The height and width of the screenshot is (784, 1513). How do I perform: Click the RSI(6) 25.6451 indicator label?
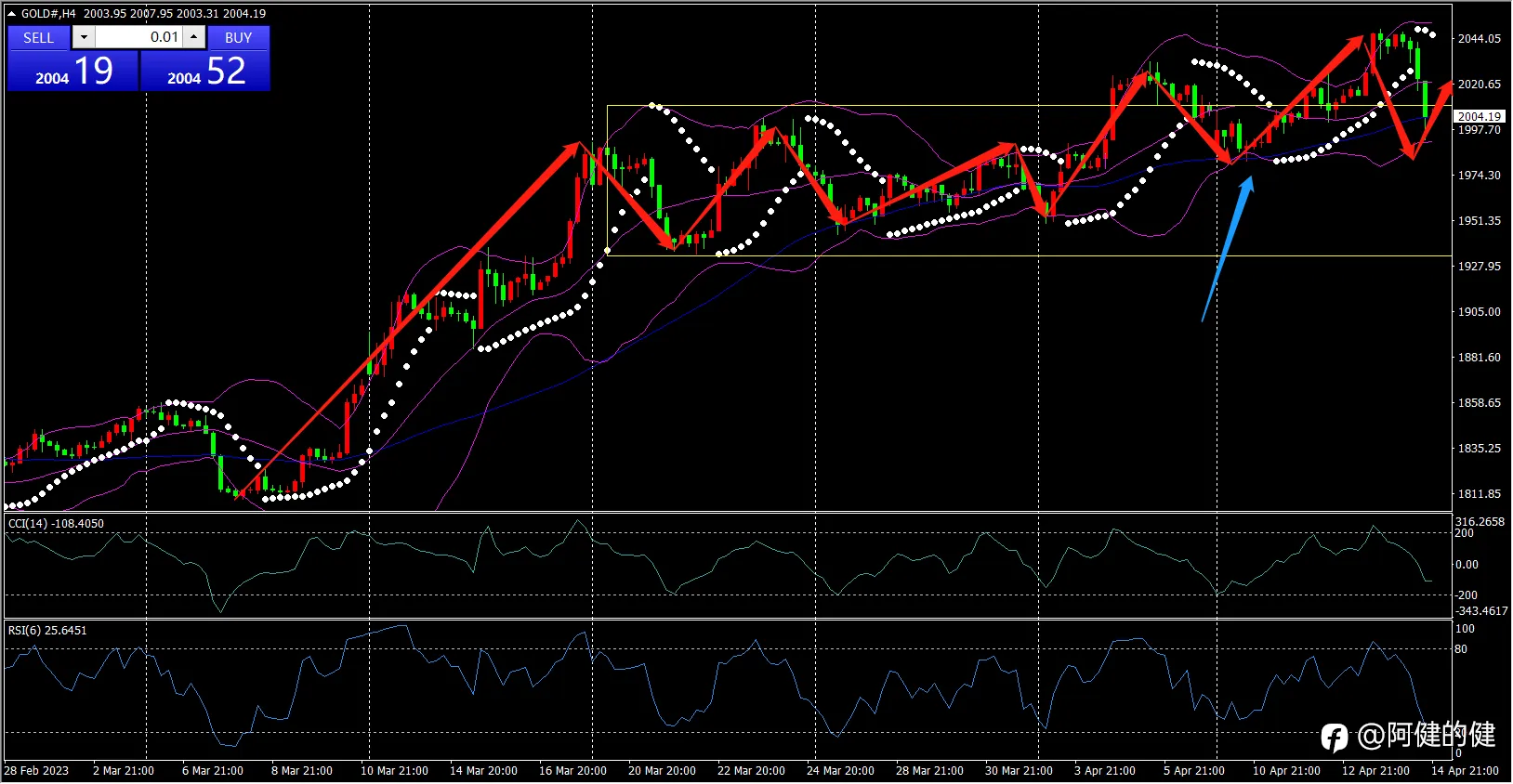tap(47, 631)
